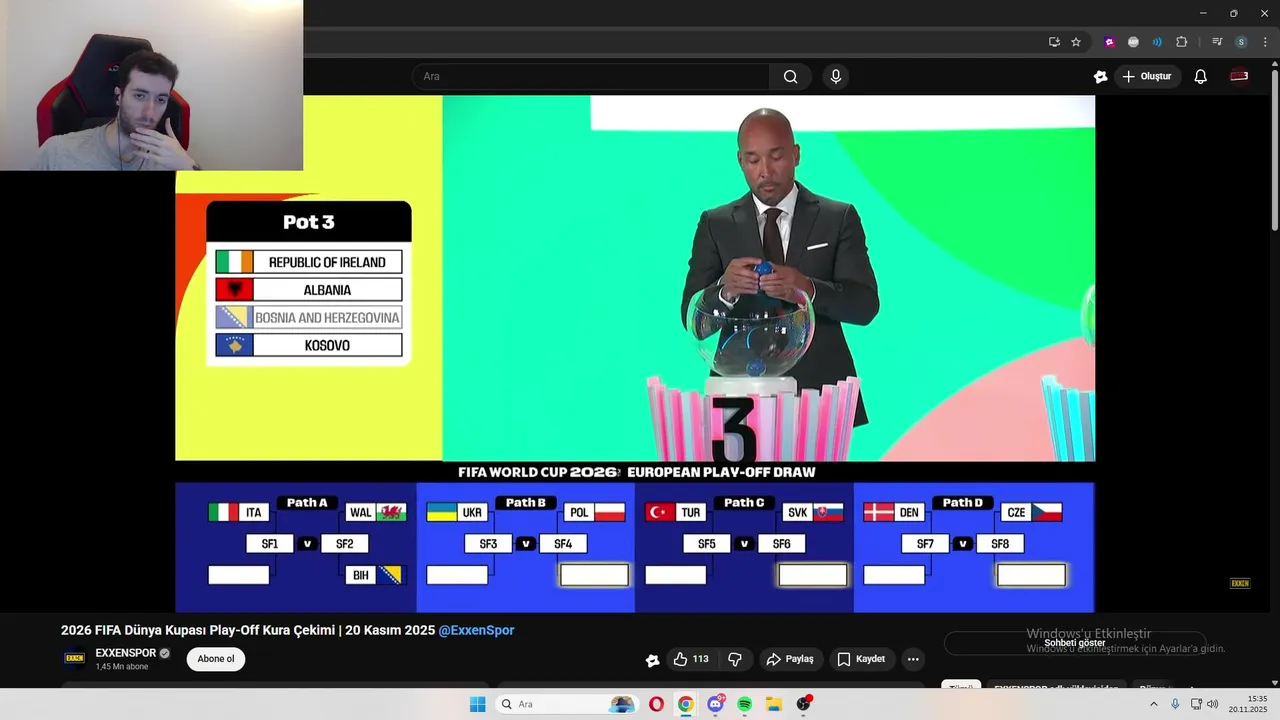Click the blue sound waves extension icon

[x=1157, y=42]
